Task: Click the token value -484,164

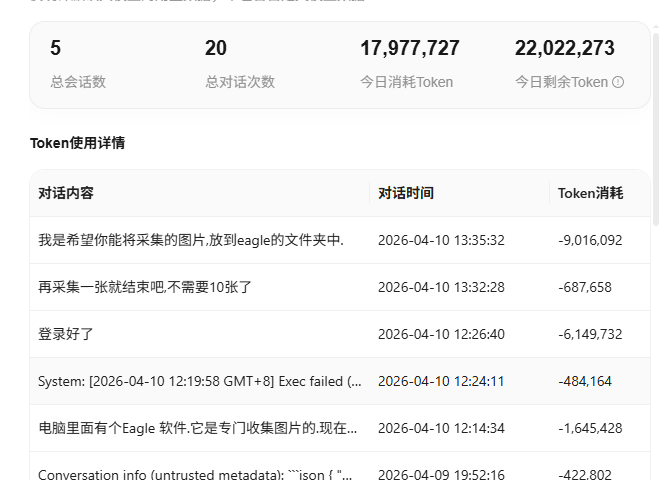Action: click(585, 381)
